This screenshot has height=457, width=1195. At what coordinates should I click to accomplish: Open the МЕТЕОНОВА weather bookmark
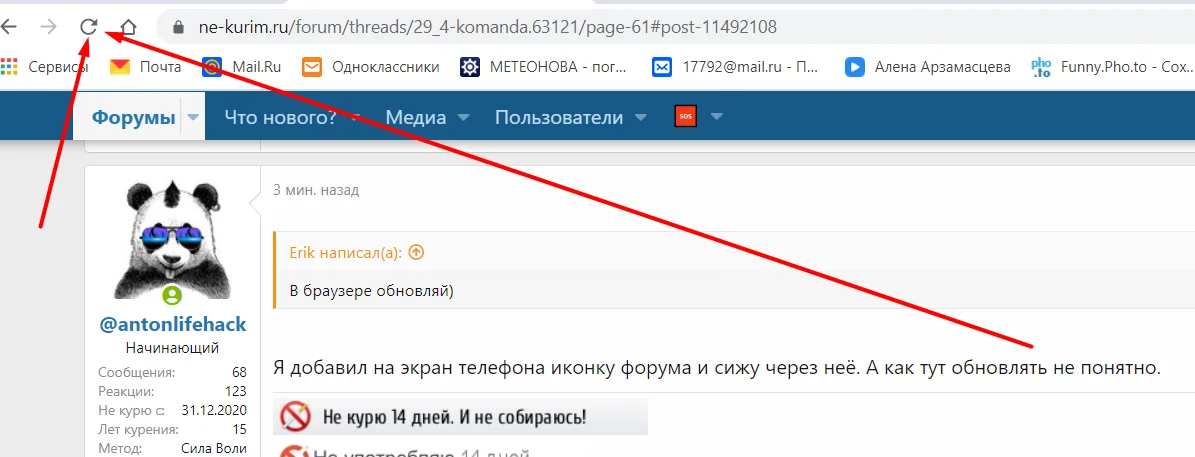543,67
